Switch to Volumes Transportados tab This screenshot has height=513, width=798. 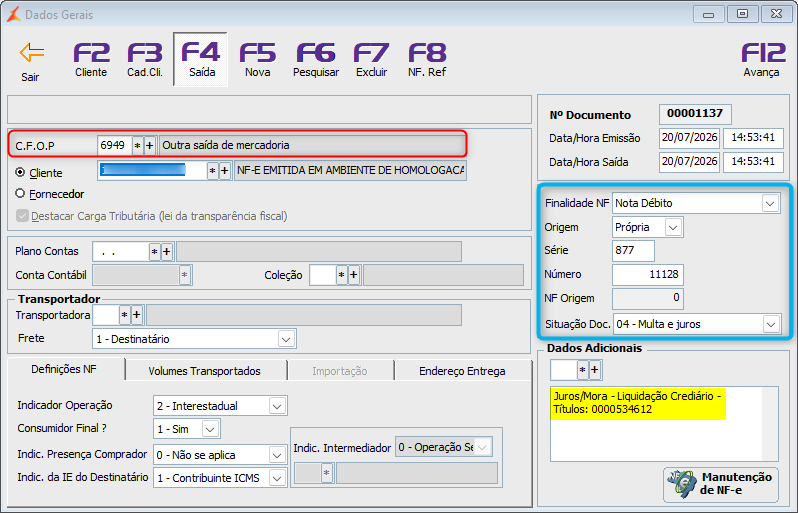pyautogui.click(x=205, y=371)
